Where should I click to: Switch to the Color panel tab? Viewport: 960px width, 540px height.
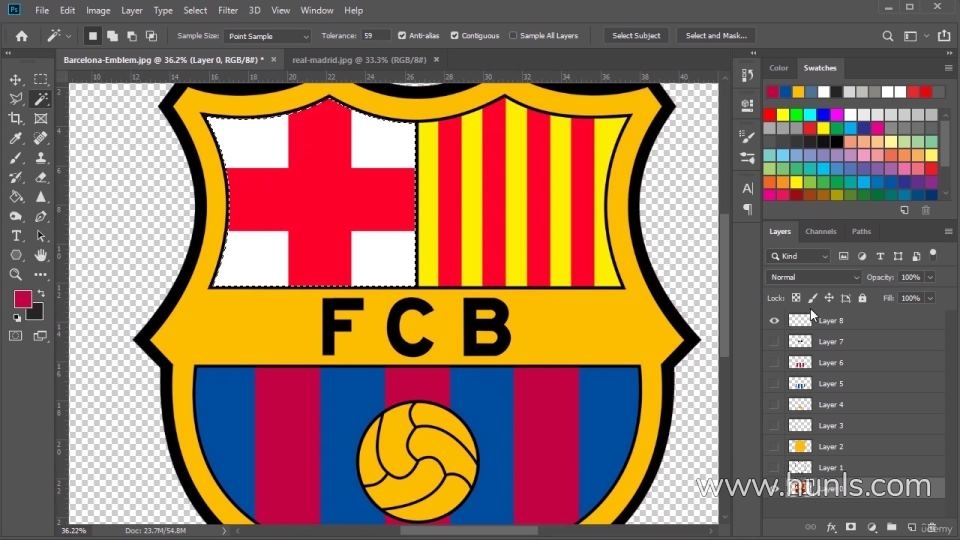(x=779, y=68)
